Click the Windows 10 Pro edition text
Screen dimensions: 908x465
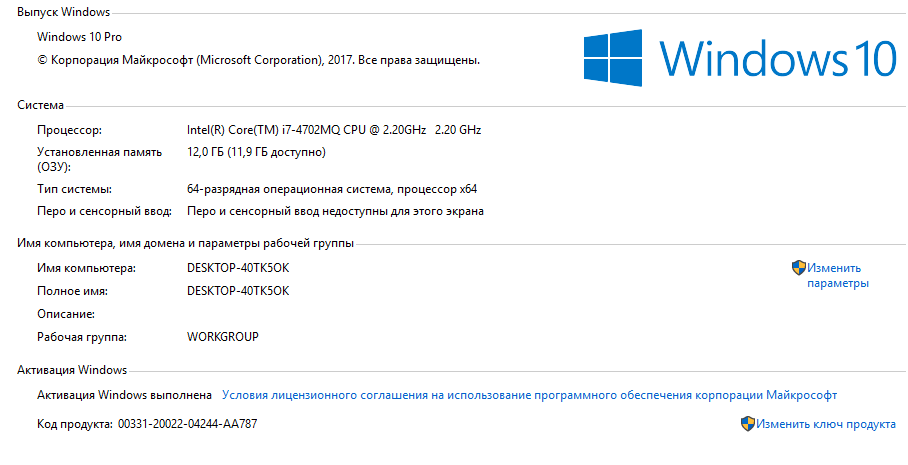[77, 37]
